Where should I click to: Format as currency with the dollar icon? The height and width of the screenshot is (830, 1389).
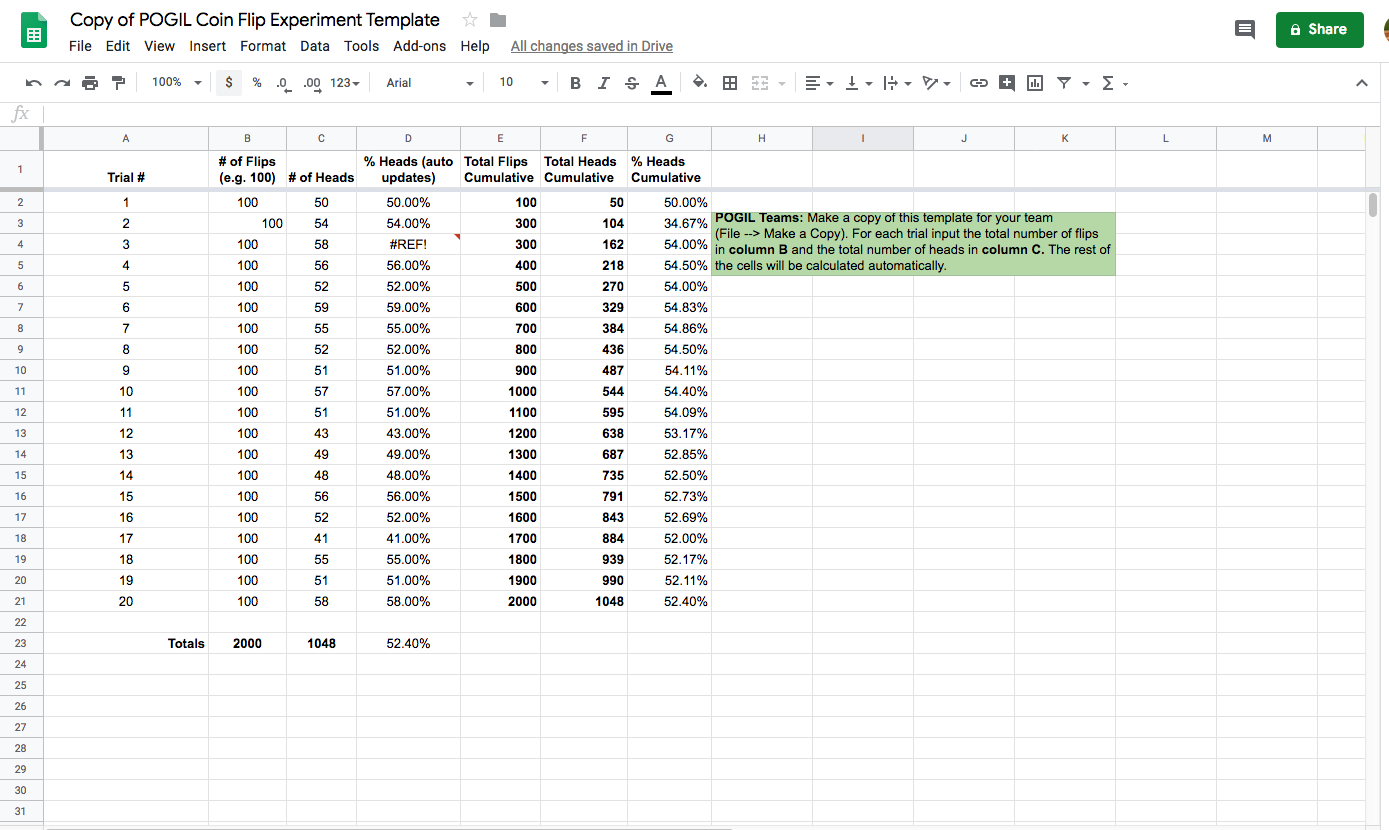point(229,83)
